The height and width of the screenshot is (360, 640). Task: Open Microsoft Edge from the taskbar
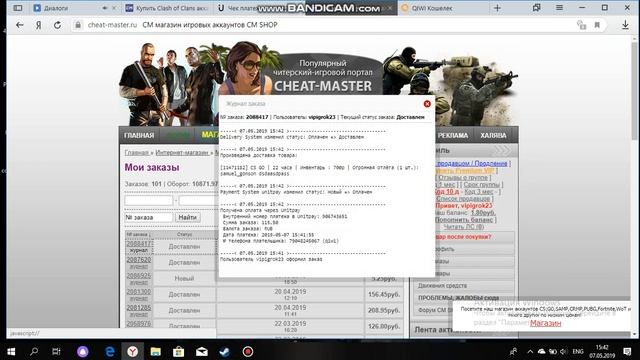click(109, 351)
